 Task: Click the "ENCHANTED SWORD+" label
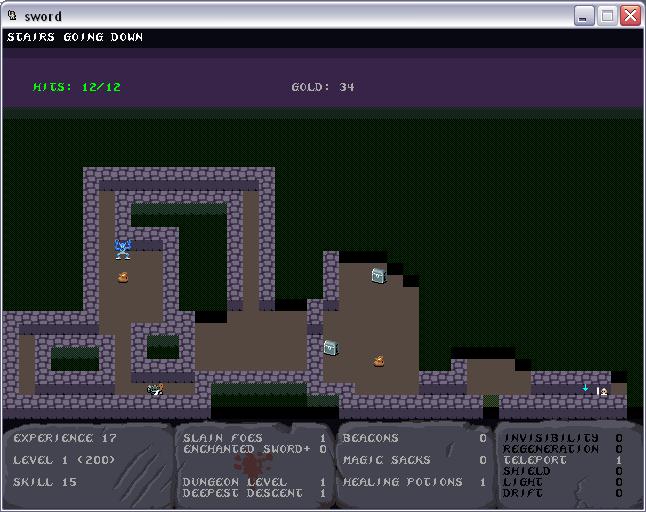pos(246,449)
